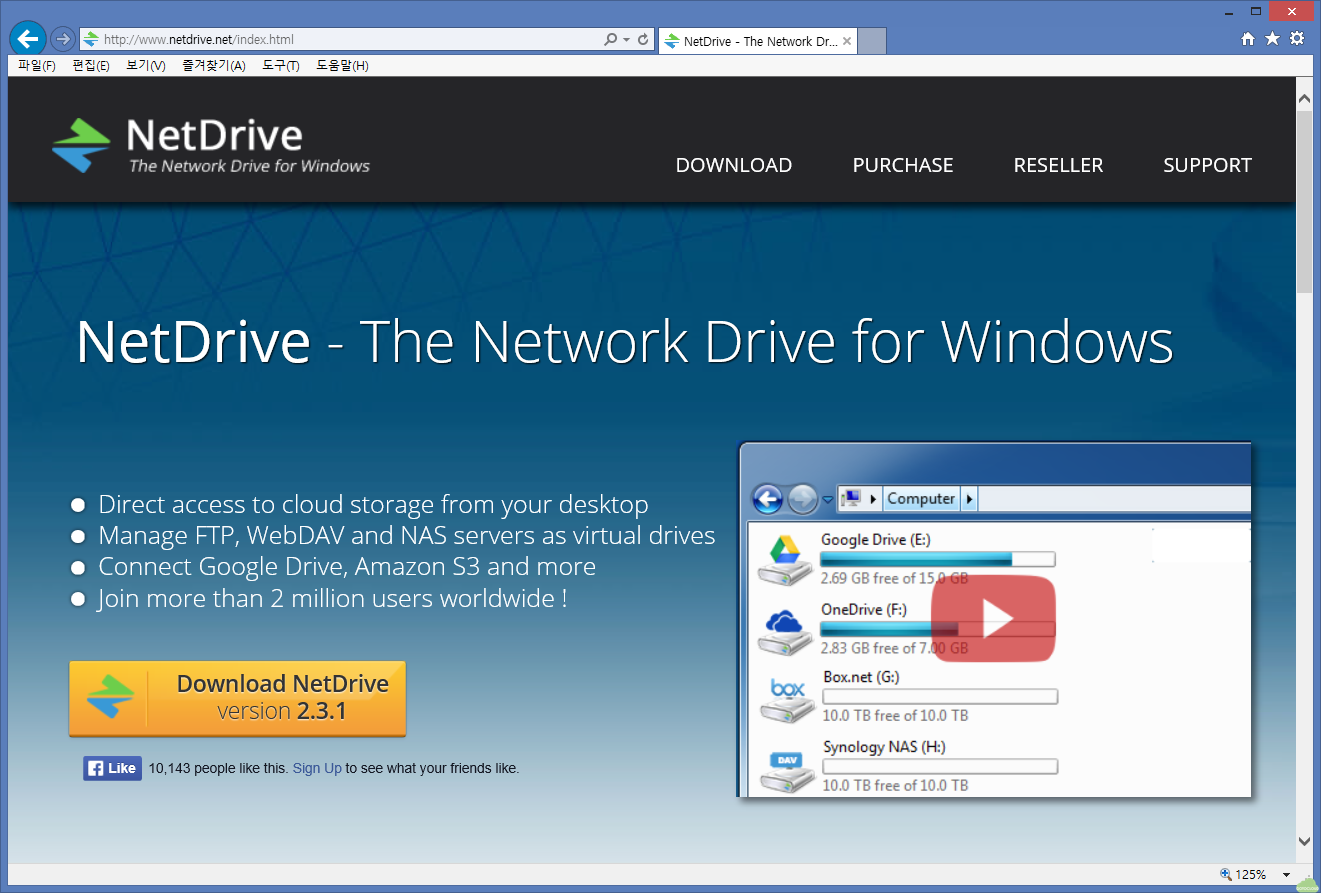Click Download NetDrive version 2.3.1 button
The height and width of the screenshot is (893, 1321).
point(237,698)
